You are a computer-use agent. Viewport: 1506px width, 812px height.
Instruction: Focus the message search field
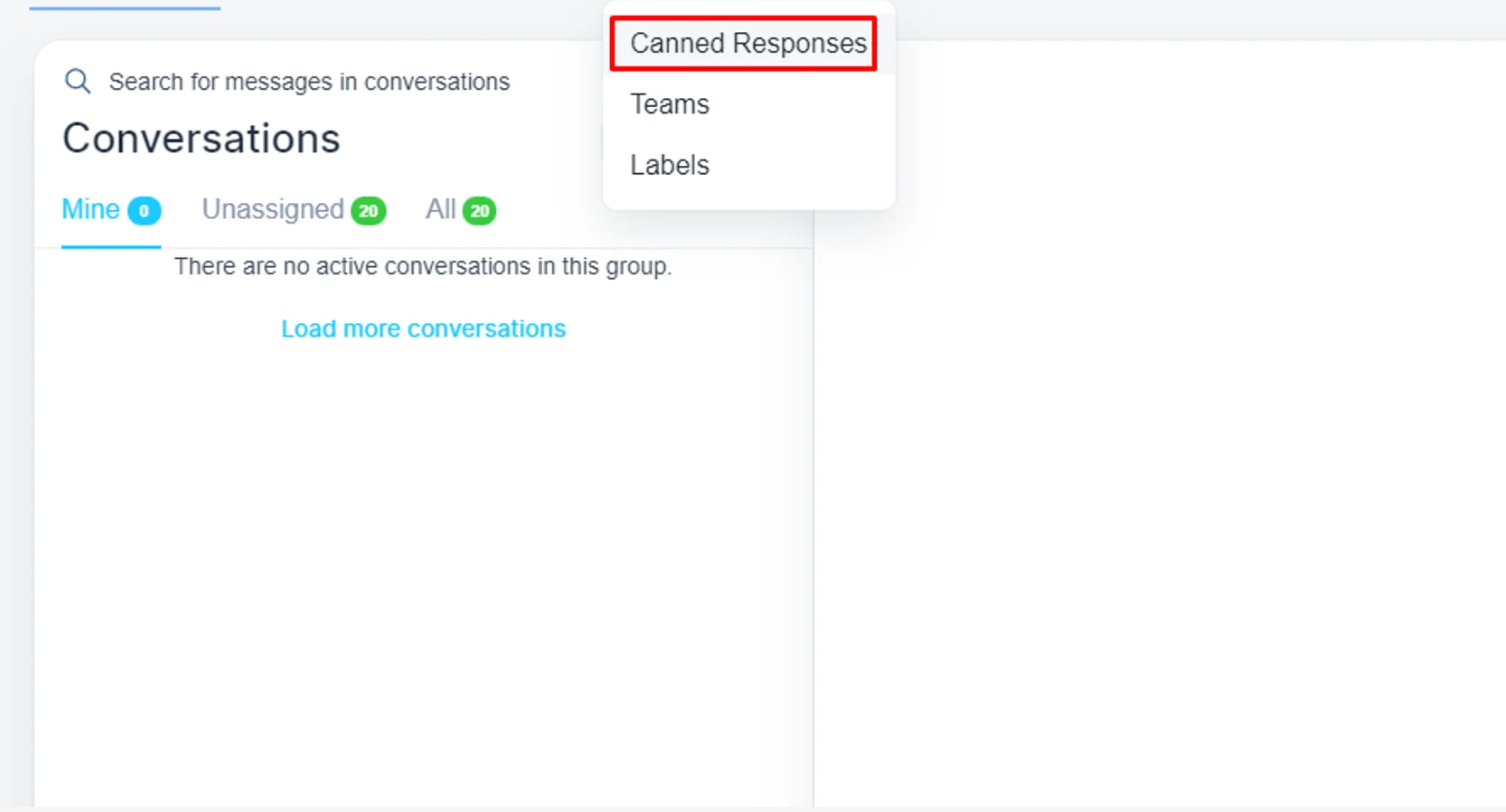309,82
